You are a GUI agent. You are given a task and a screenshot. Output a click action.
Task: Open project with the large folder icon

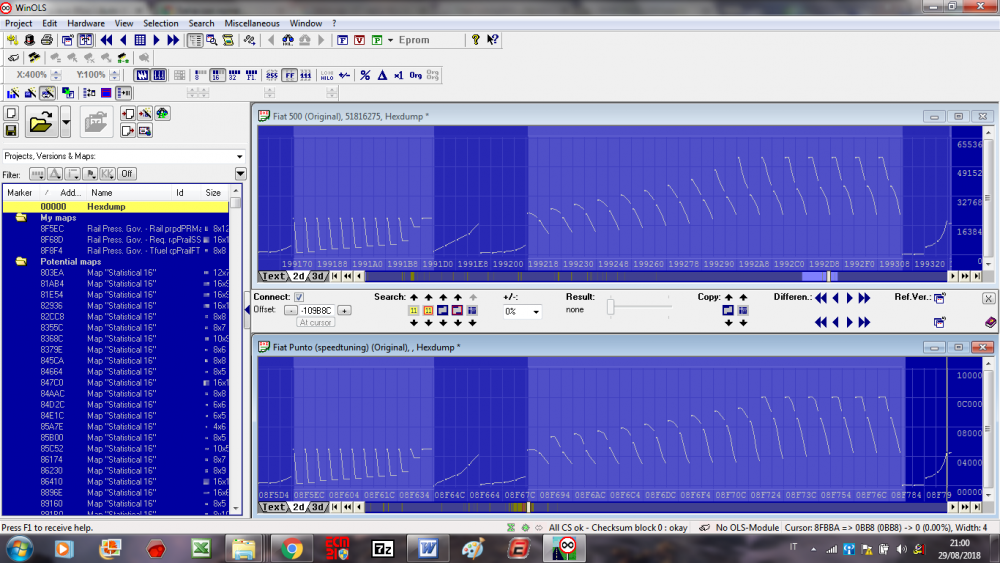click(41, 121)
